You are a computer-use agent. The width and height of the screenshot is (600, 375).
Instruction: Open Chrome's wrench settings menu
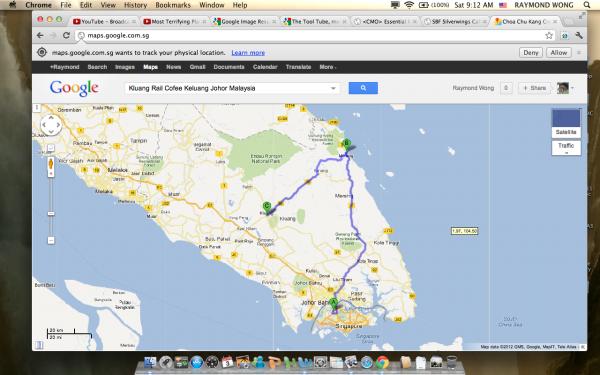tap(579, 36)
